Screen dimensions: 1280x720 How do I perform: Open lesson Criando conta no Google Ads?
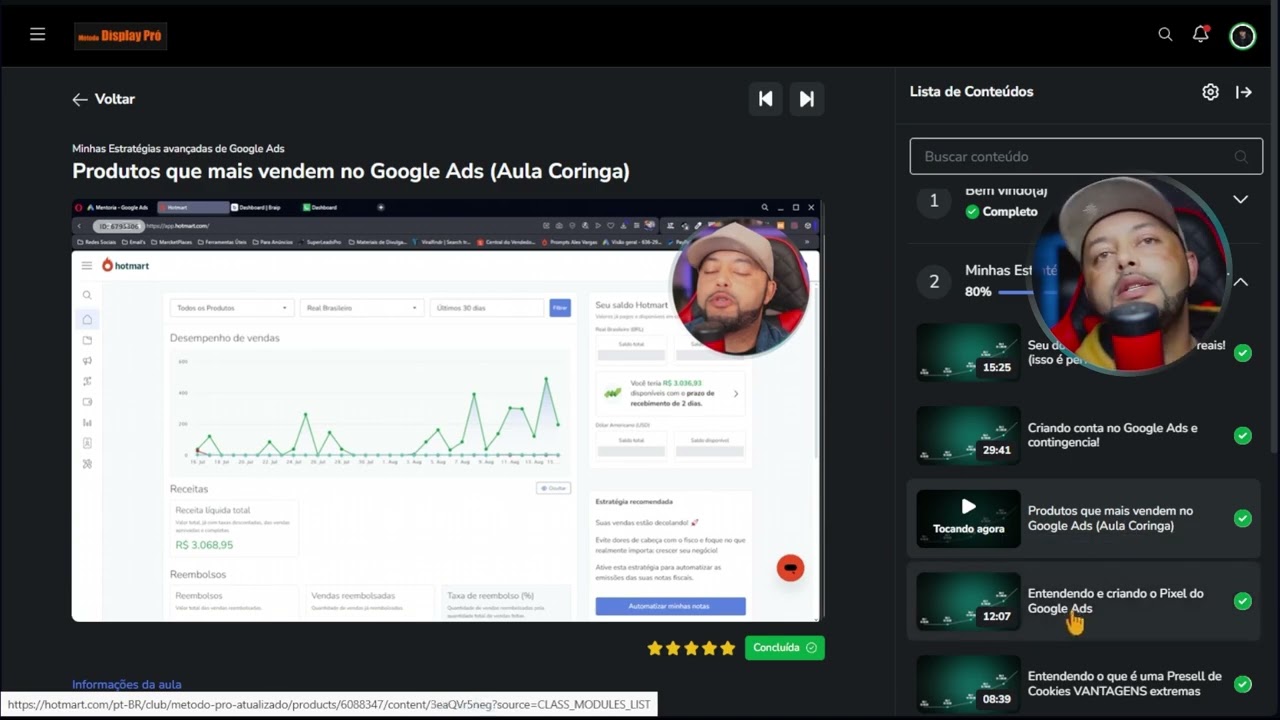(1112, 435)
